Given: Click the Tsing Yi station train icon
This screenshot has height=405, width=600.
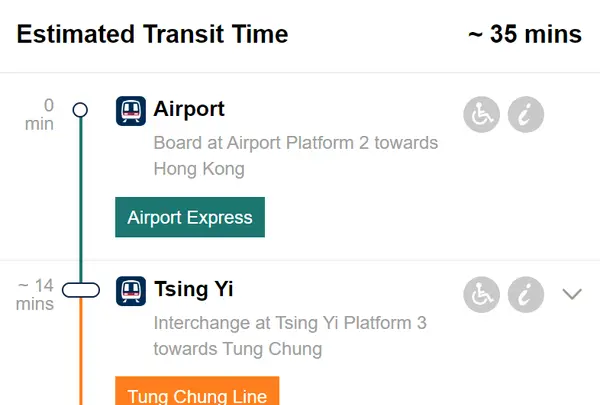Looking at the screenshot, I should 131,291.
